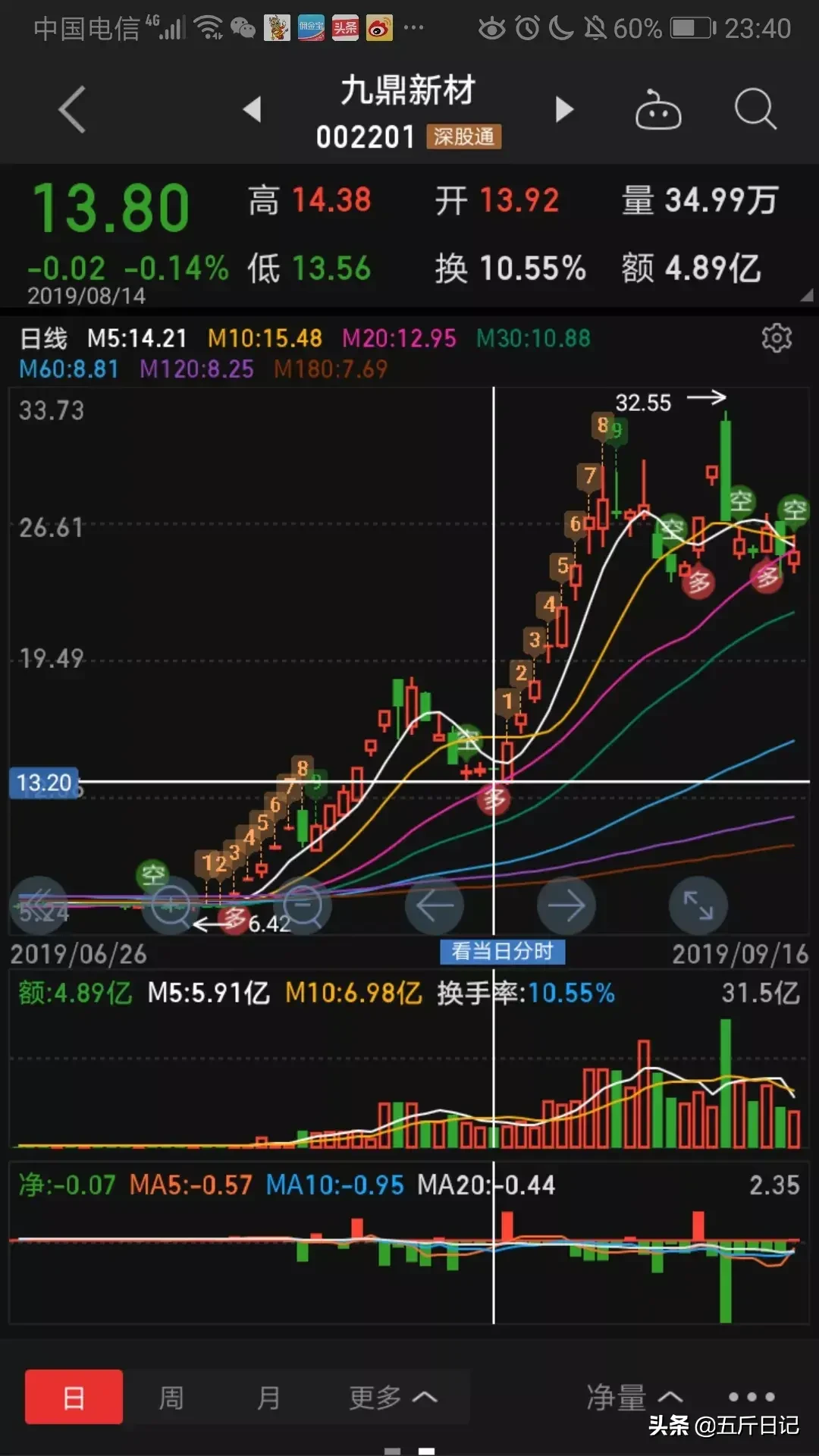Tap the M120:8.25 moving average label
Screen dimensions: 819x1456
point(196,369)
